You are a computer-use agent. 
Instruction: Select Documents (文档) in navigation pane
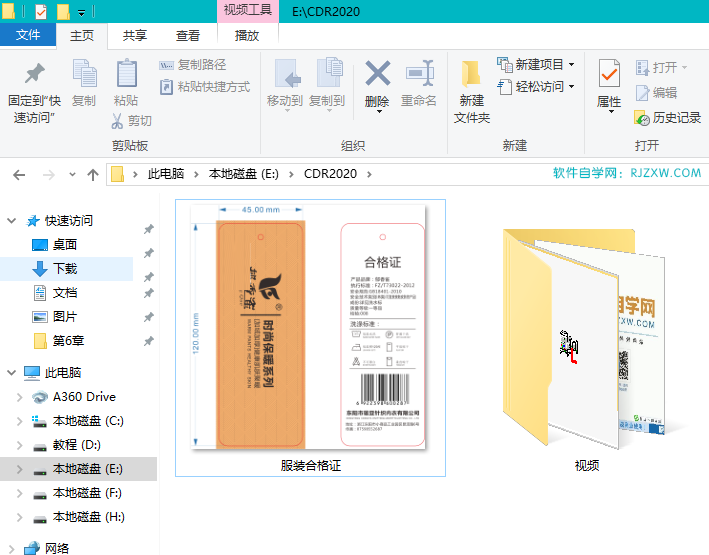[55, 293]
